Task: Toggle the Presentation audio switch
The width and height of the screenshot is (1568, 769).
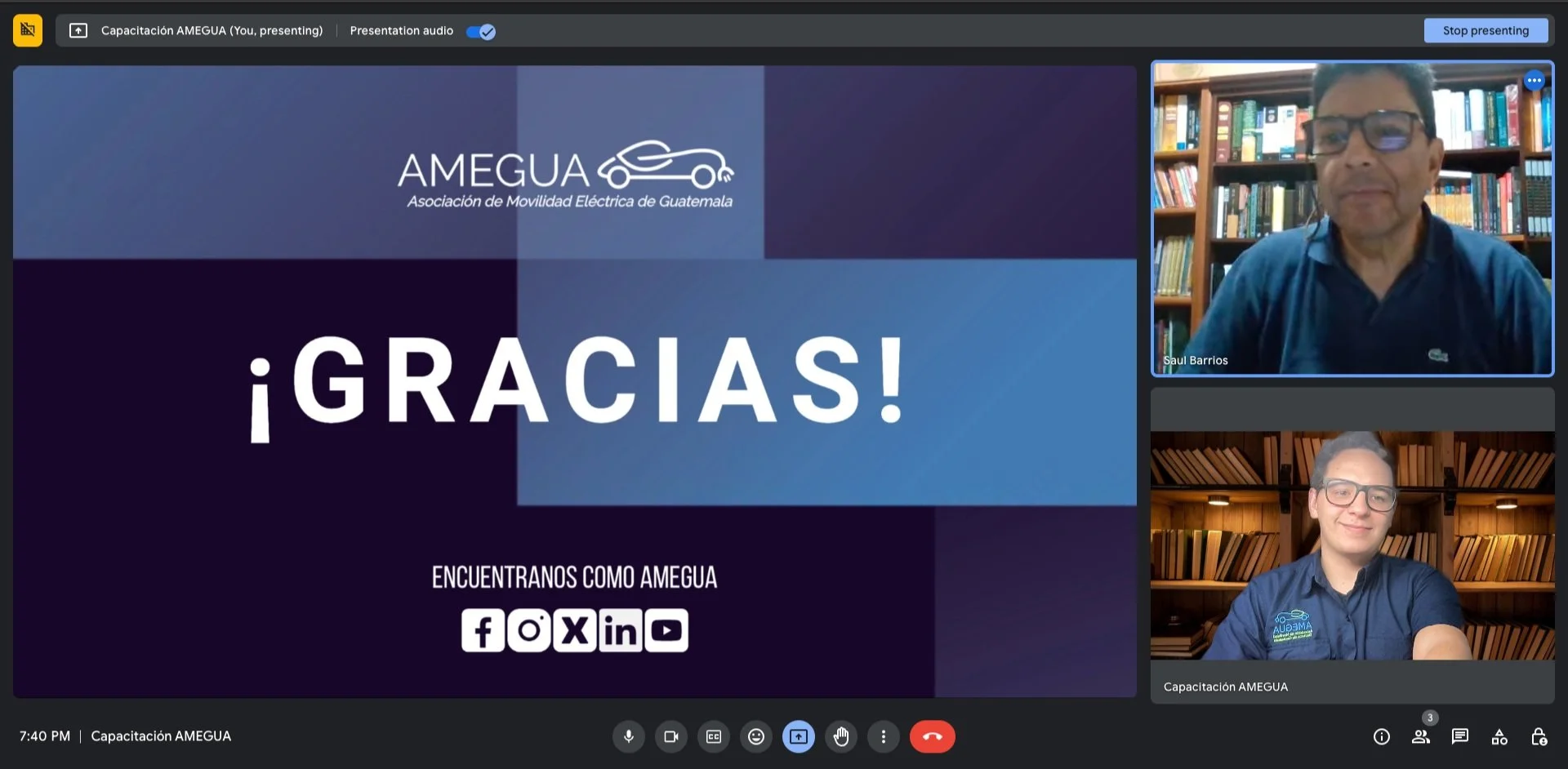Action: click(x=481, y=32)
